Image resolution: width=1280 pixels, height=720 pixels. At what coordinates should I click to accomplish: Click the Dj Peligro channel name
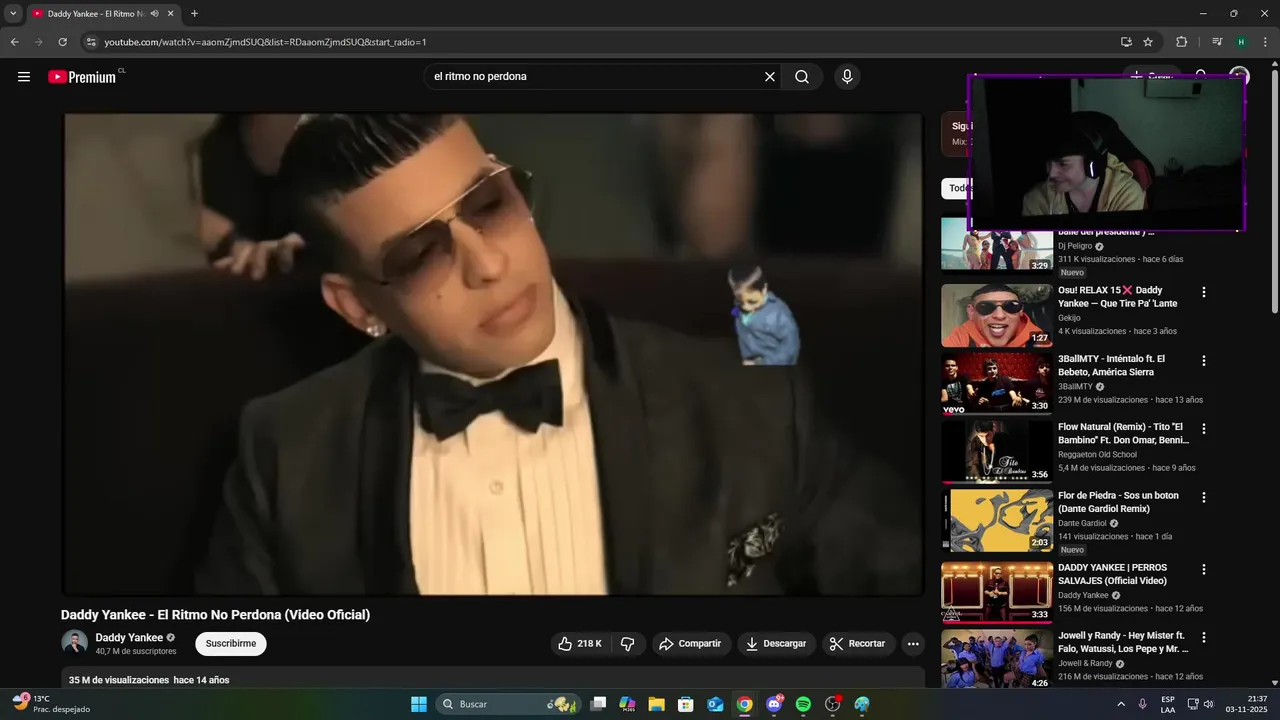coord(1075,246)
